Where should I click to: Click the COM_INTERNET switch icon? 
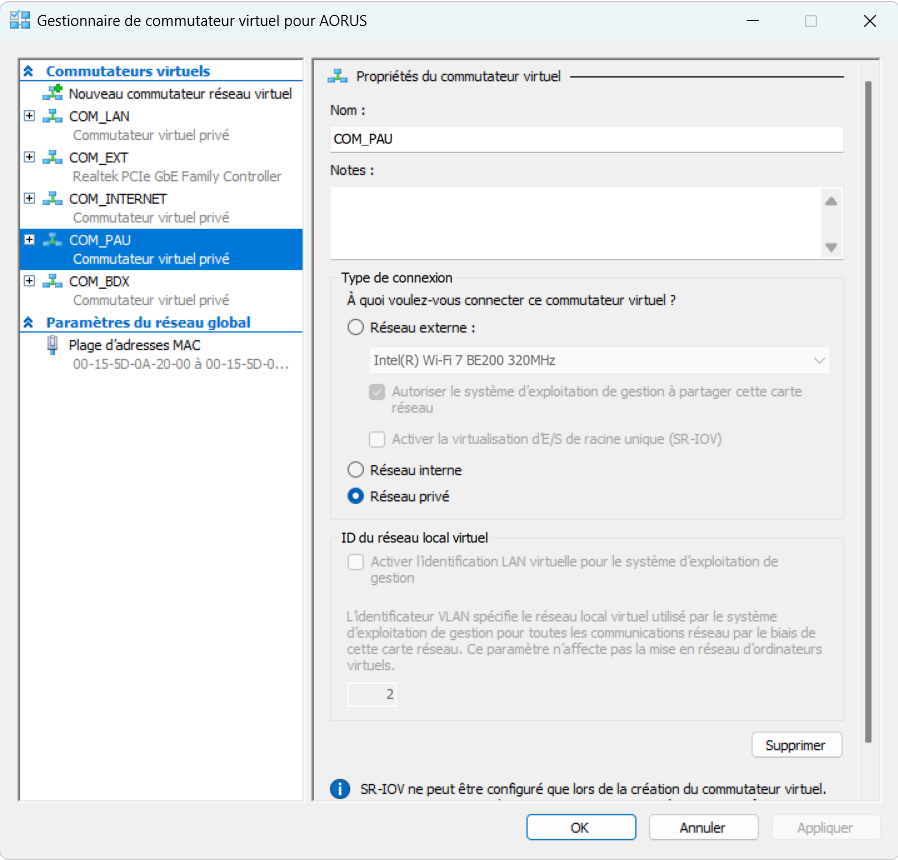52,199
